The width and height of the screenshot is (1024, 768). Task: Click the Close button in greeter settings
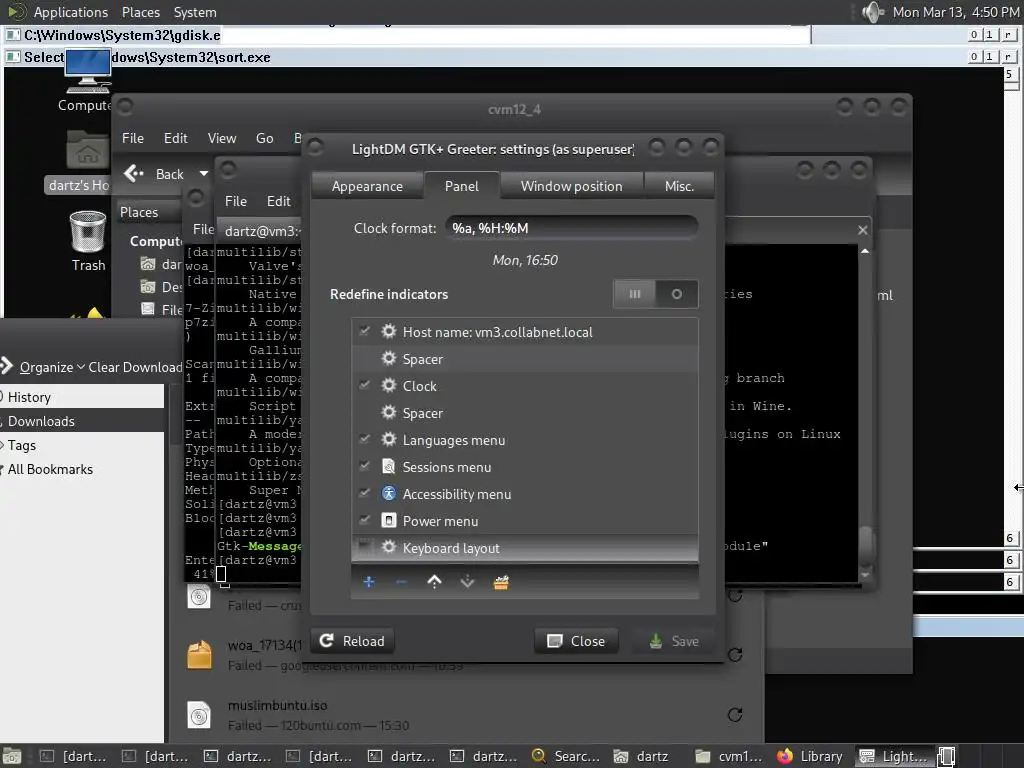click(576, 641)
